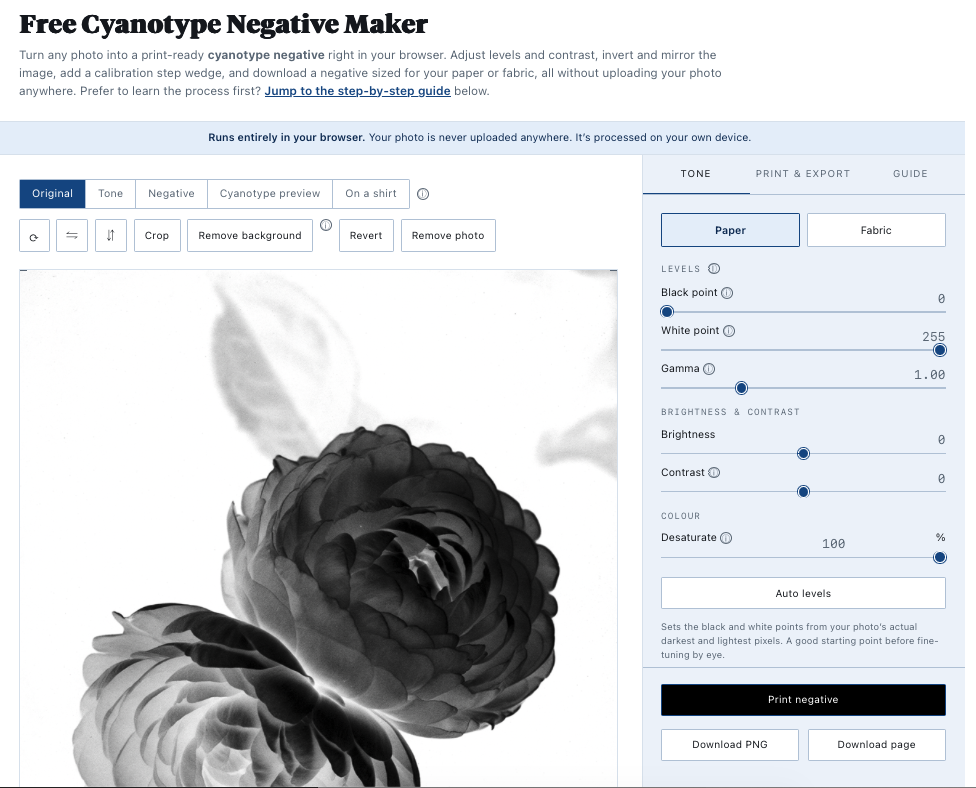Click the Contrast slider handle

pyautogui.click(x=804, y=492)
